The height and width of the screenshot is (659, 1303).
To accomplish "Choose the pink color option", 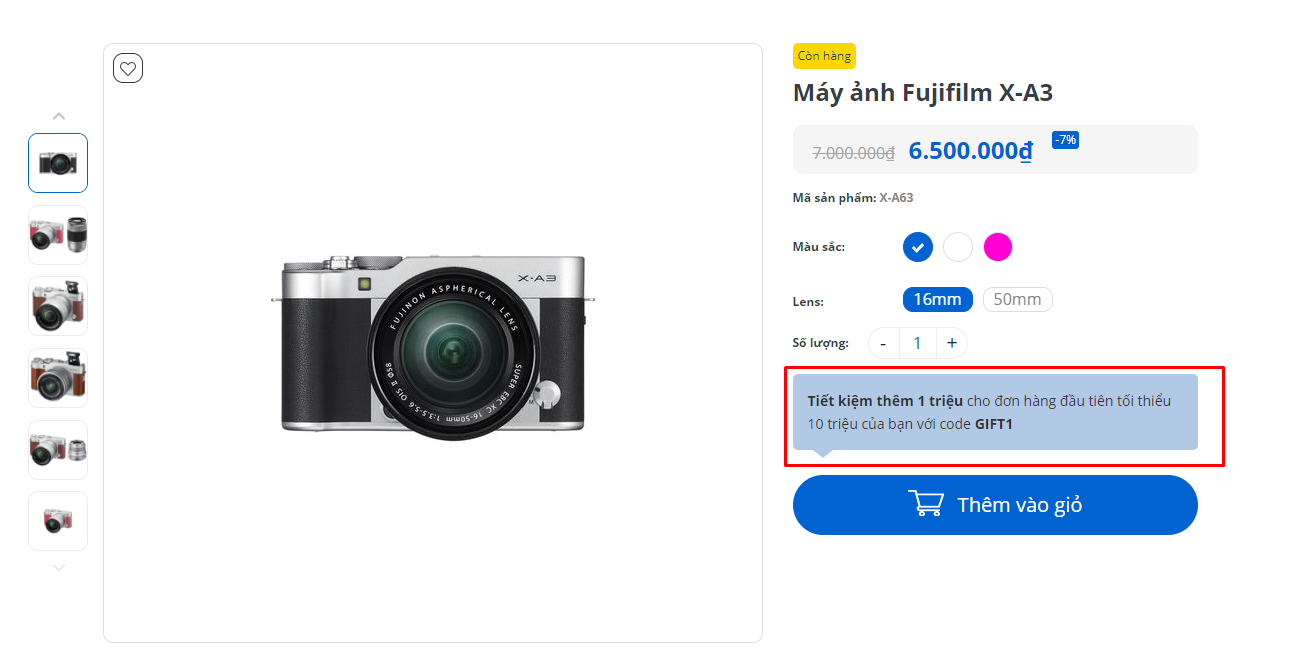I will [998, 247].
